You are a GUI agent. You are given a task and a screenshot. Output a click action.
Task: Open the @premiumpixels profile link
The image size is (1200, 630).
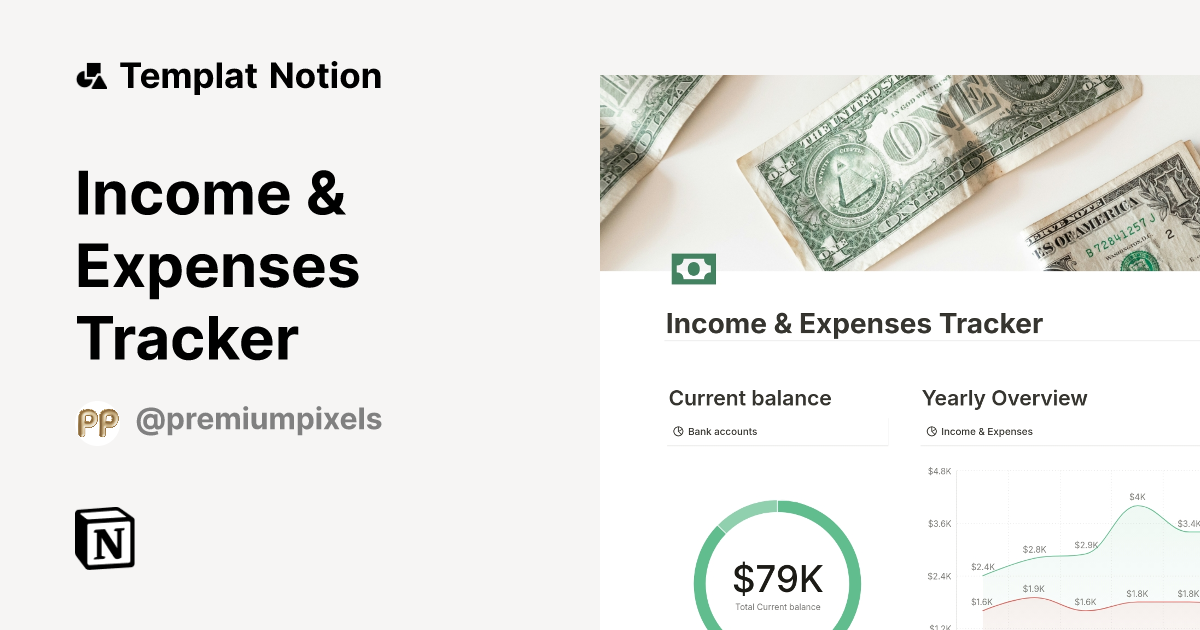click(x=257, y=420)
